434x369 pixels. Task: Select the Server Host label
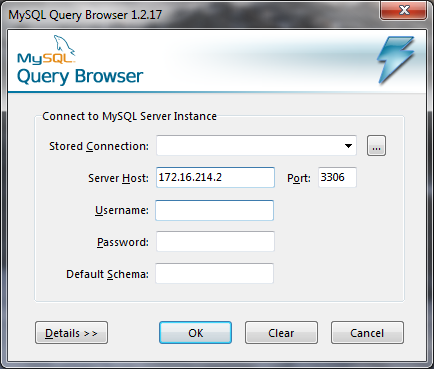pos(118,178)
